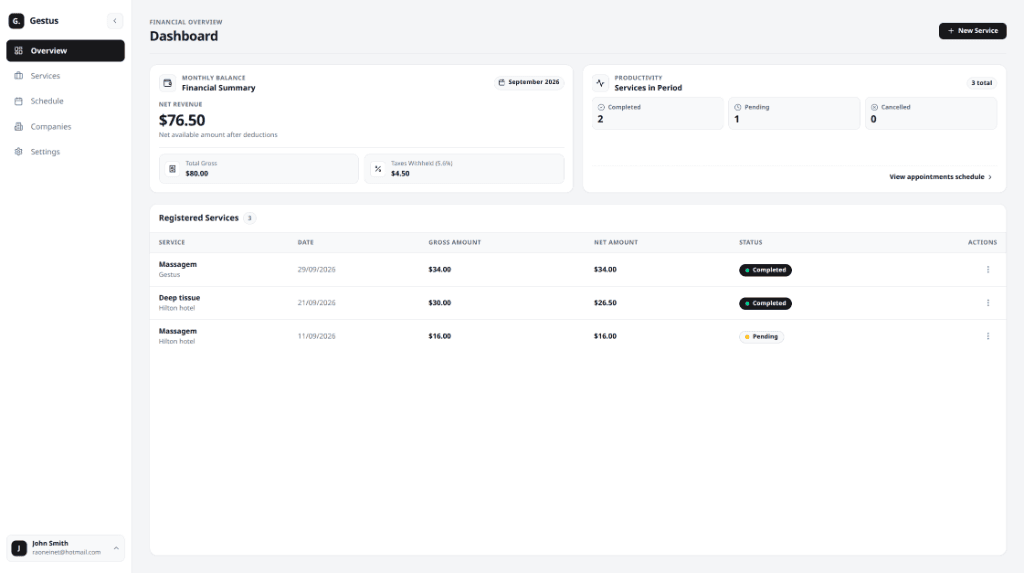Collapse the sidebar with the chevron button
Screen dimensions: 1024x573
click(115, 21)
